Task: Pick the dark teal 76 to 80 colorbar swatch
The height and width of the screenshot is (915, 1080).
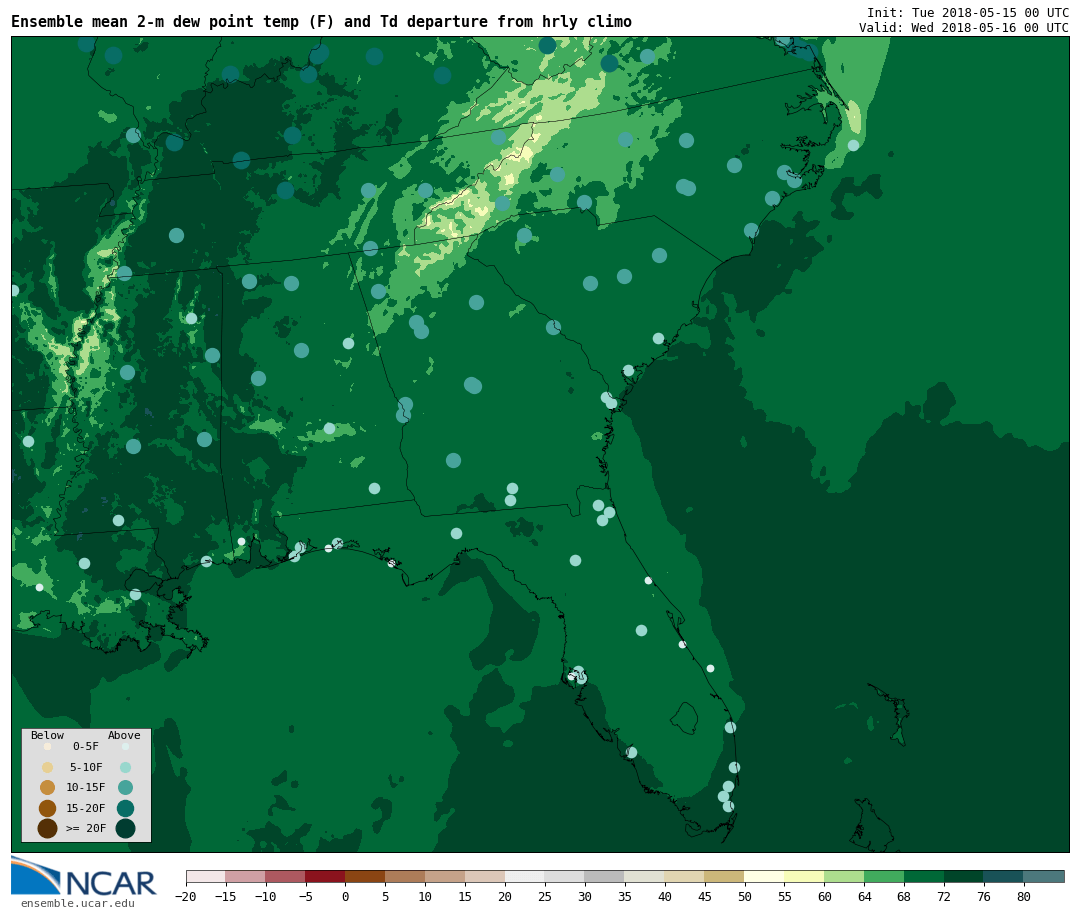Action: (x=1004, y=876)
